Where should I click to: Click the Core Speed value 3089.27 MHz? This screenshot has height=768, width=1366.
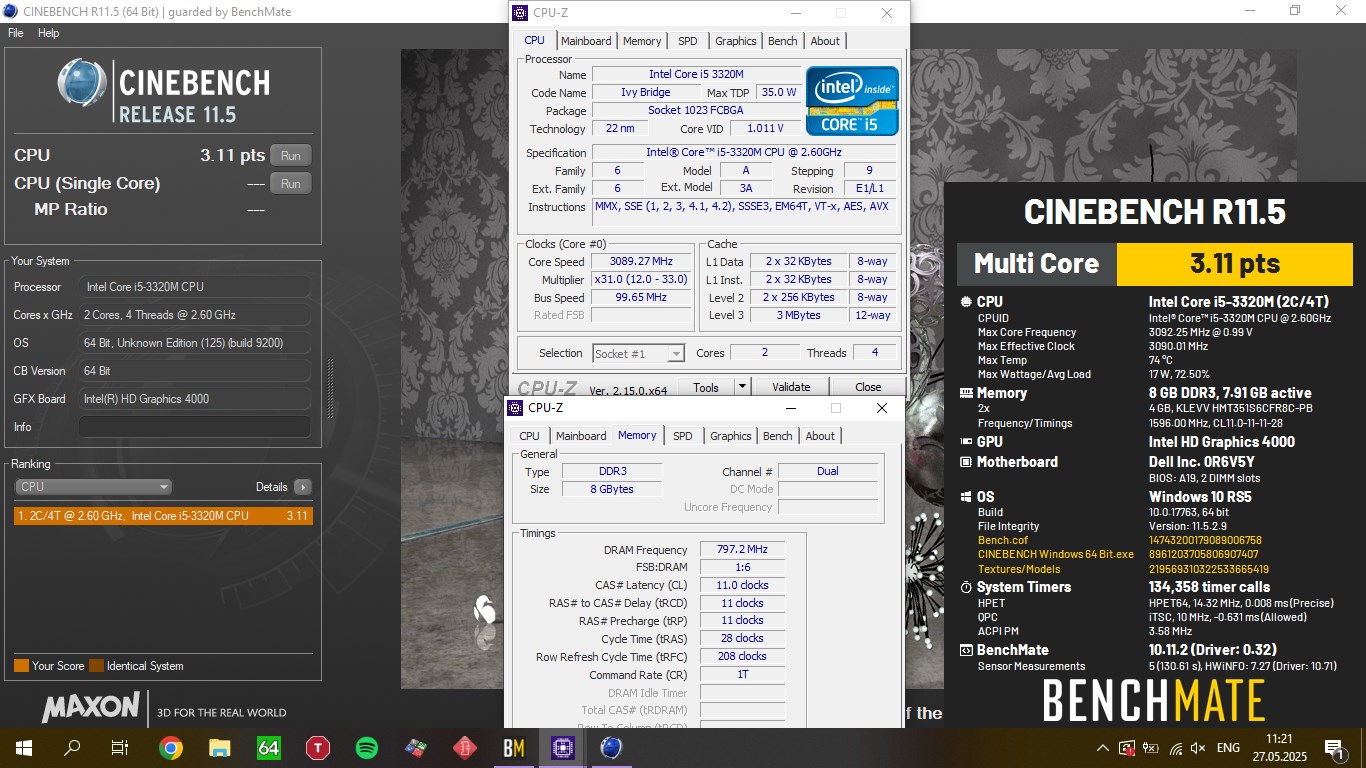coord(641,262)
